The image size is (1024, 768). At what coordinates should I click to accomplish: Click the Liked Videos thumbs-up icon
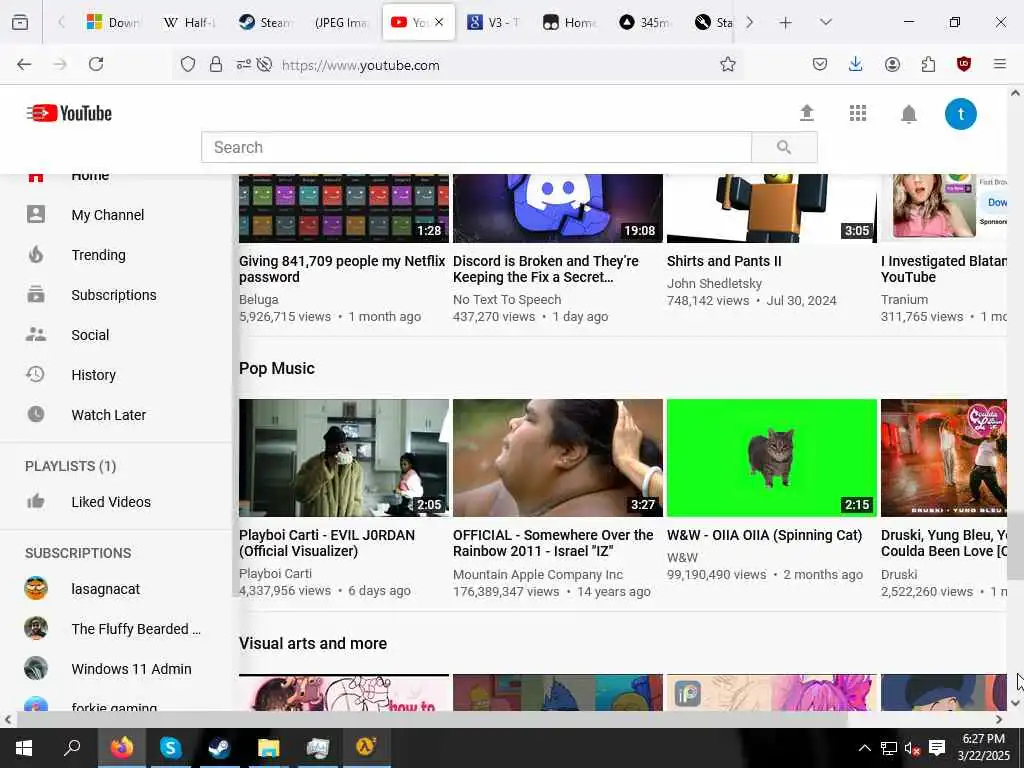point(36,501)
